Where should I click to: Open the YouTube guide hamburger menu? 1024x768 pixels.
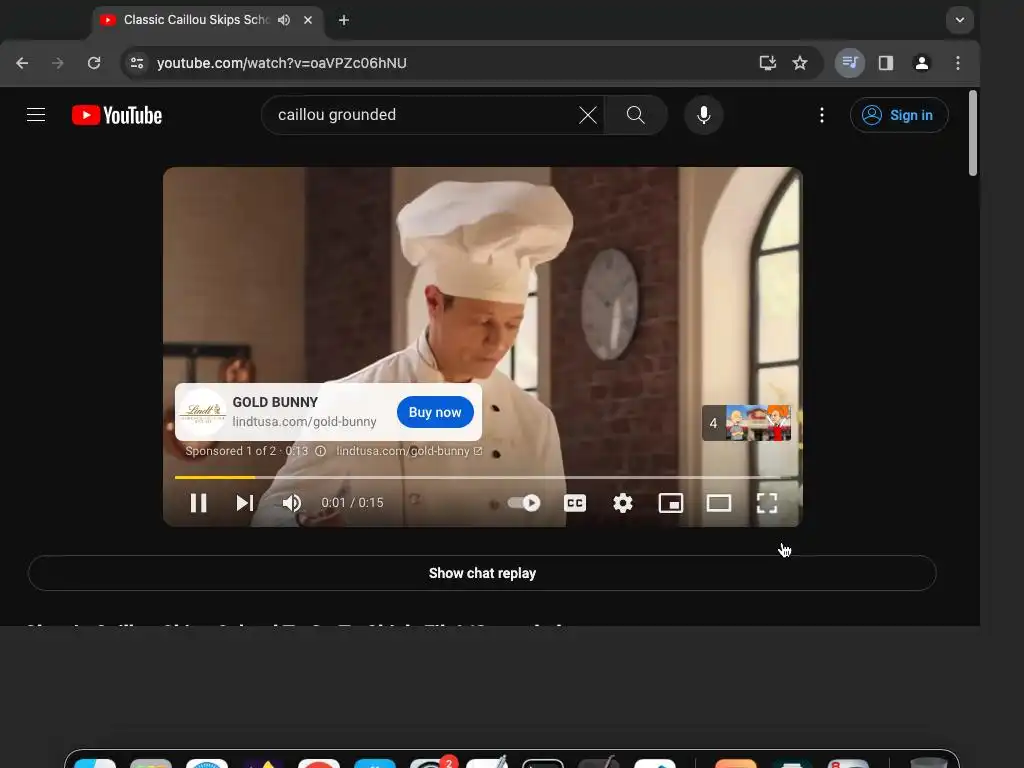tap(36, 115)
